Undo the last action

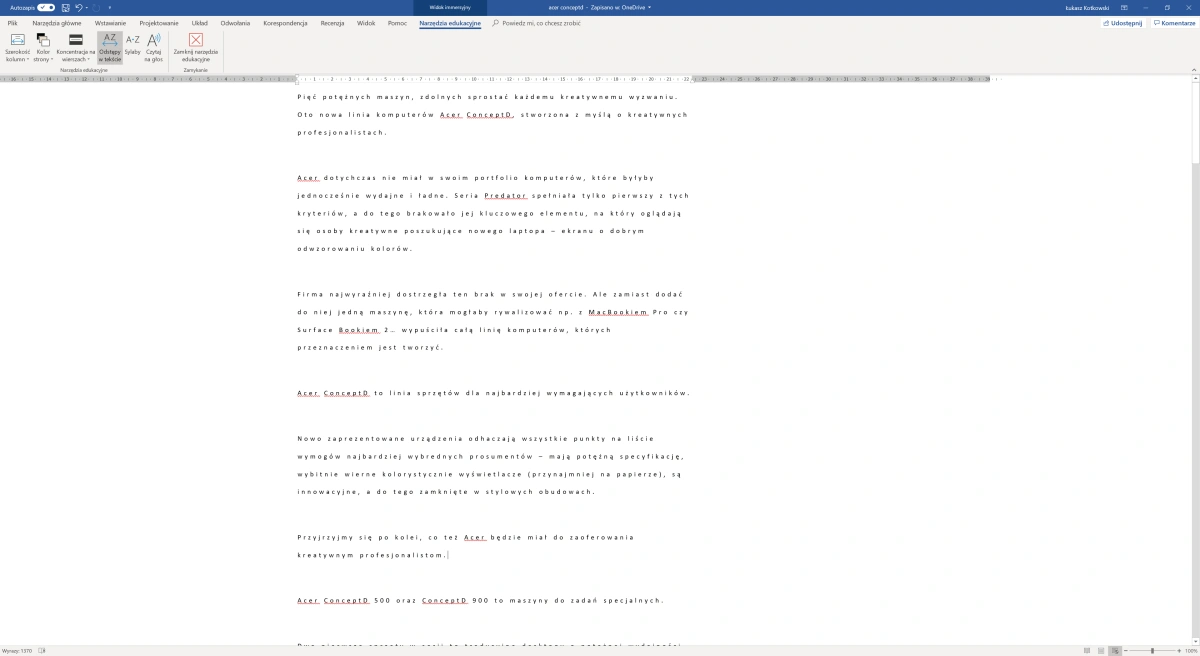[78, 7]
